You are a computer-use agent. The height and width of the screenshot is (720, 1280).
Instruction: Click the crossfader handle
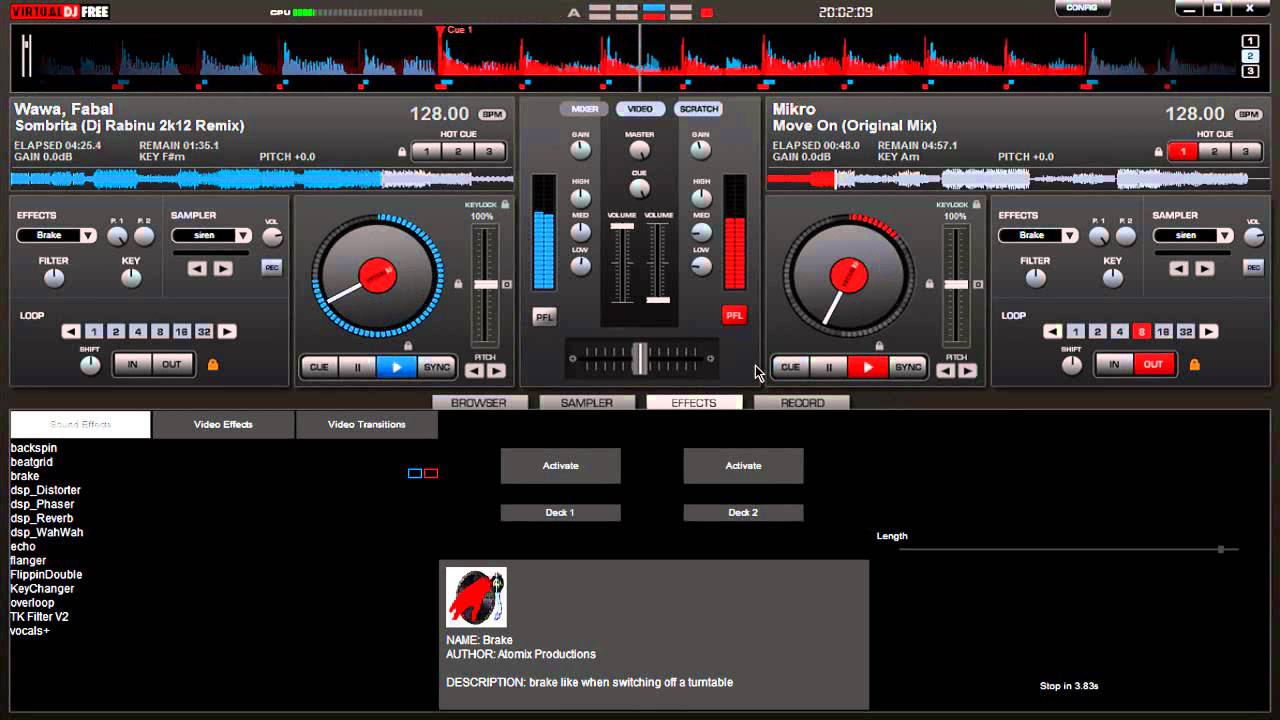tap(639, 358)
